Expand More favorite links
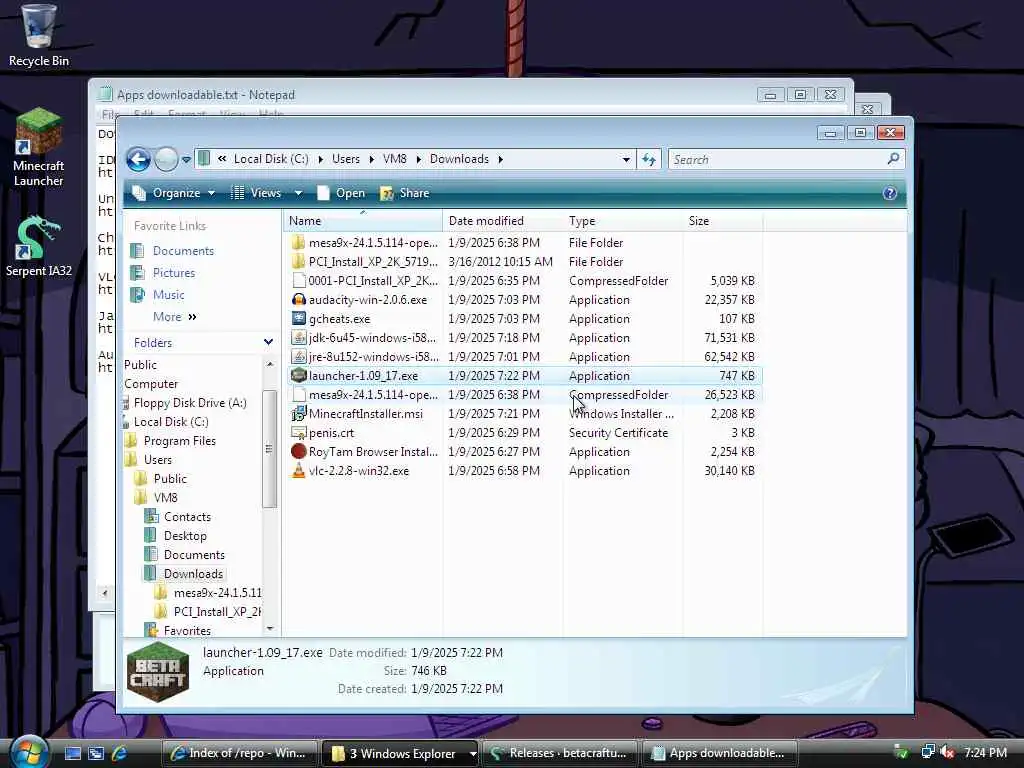Screen dimensions: 1024x768 point(174,317)
